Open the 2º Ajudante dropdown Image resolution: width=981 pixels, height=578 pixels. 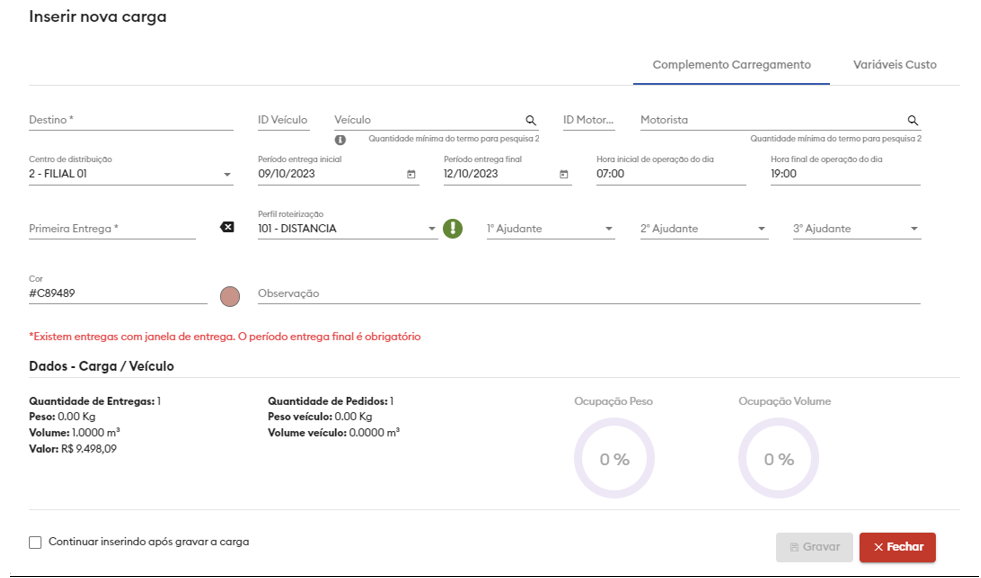[762, 229]
